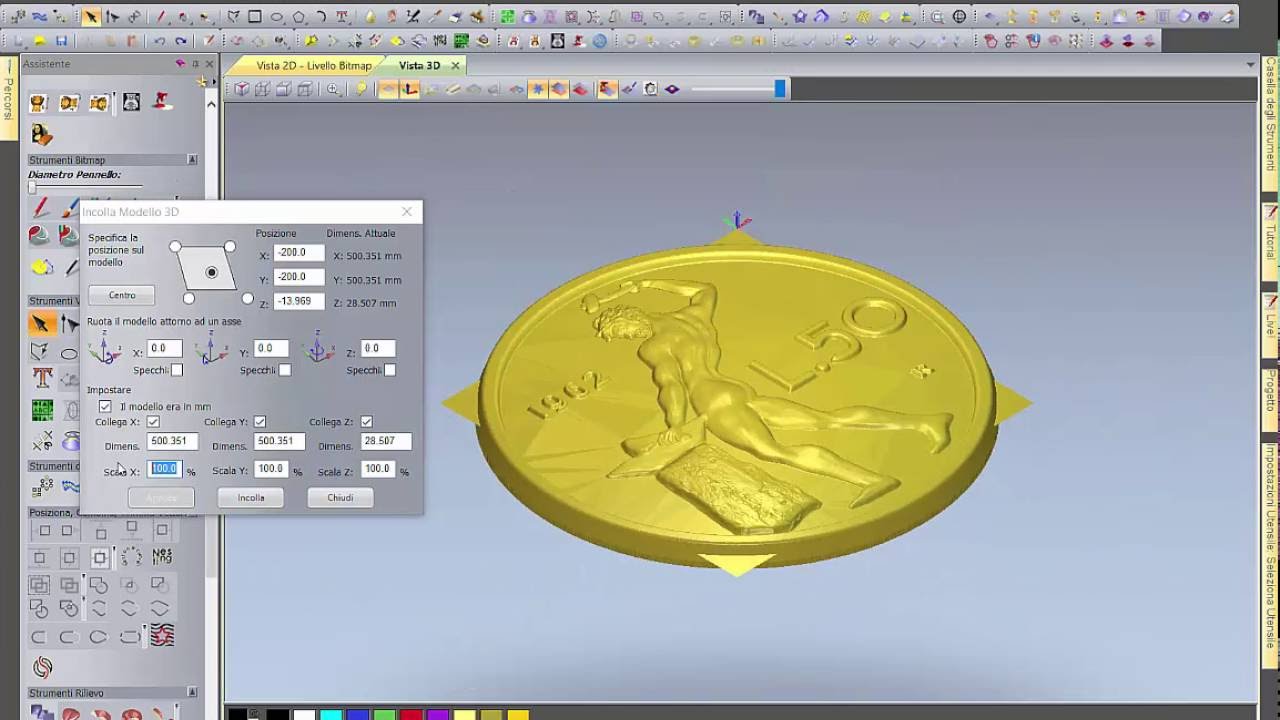Click the spiral icon in left panel
1280x720 pixels.
tap(42, 667)
